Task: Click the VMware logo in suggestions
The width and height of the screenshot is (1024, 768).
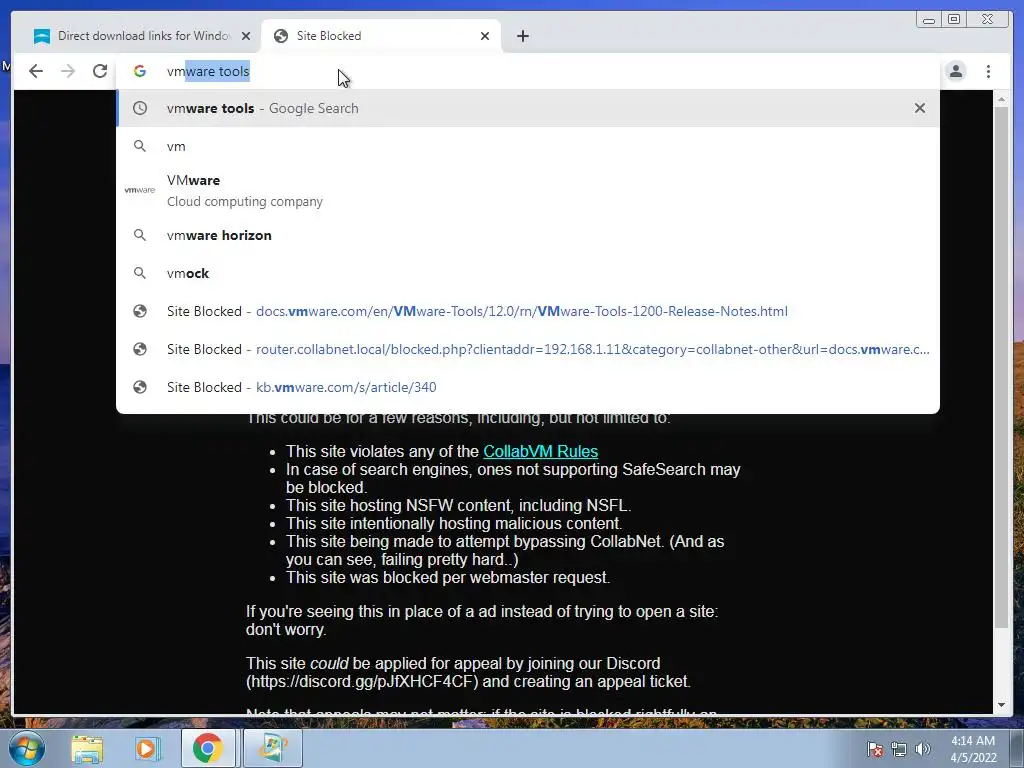Action: click(140, 190)
